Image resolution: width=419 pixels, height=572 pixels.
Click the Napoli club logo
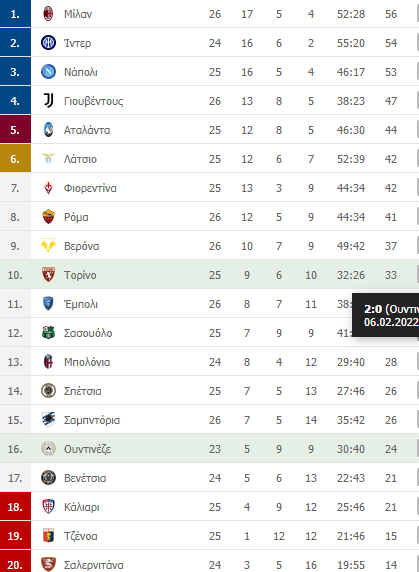click(x=48, y=72)
